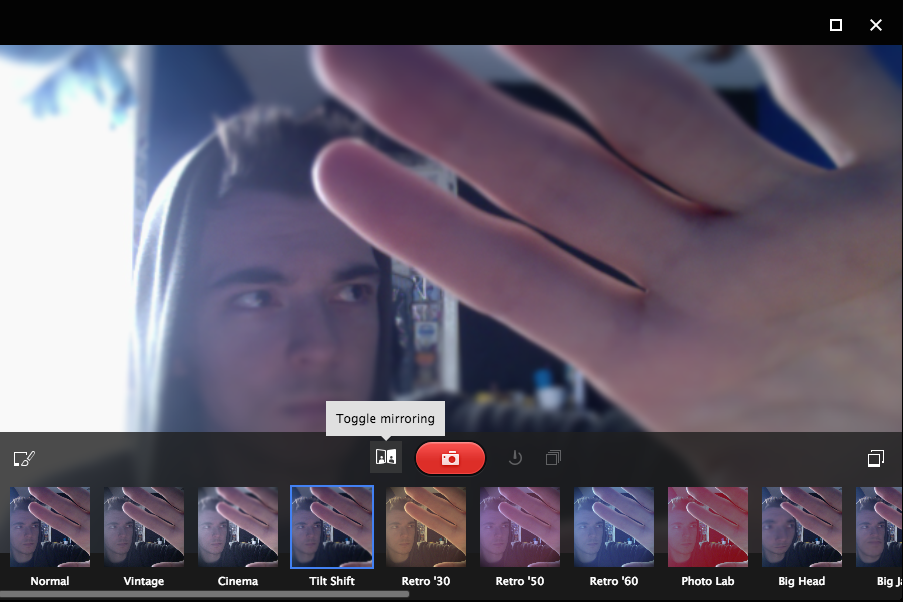This screenshot has height=602, width=903.
Task: Select the Normal filter thumbnail
Action: click(x=50, y=527)
